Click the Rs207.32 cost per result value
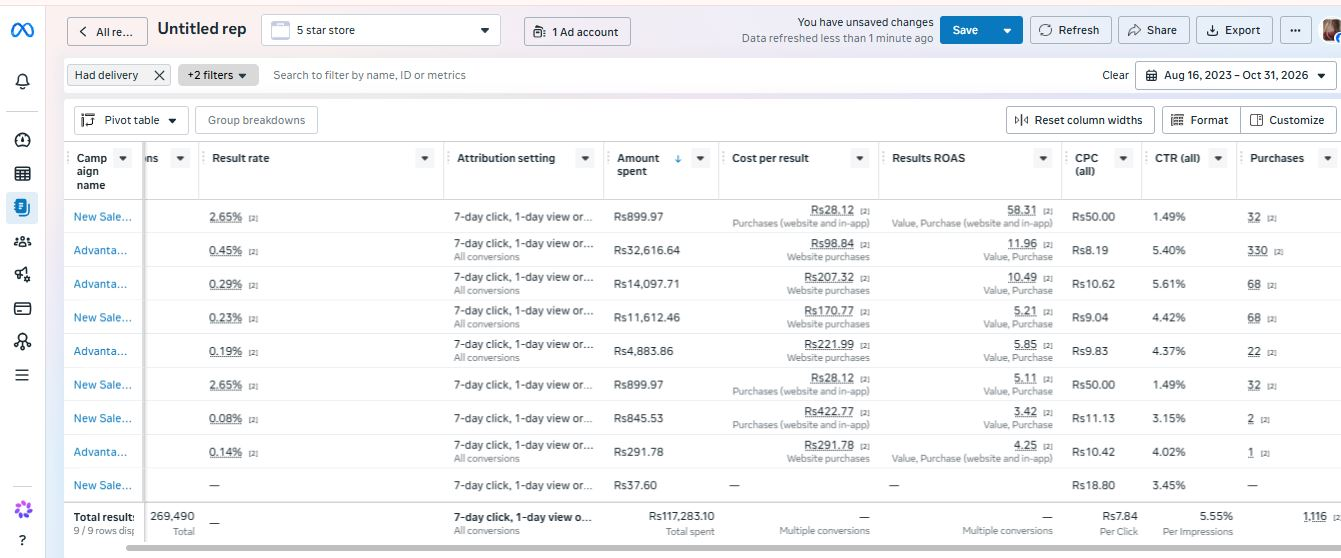Viewport: 1341px width, 558px height. click(x=829, y=277)
